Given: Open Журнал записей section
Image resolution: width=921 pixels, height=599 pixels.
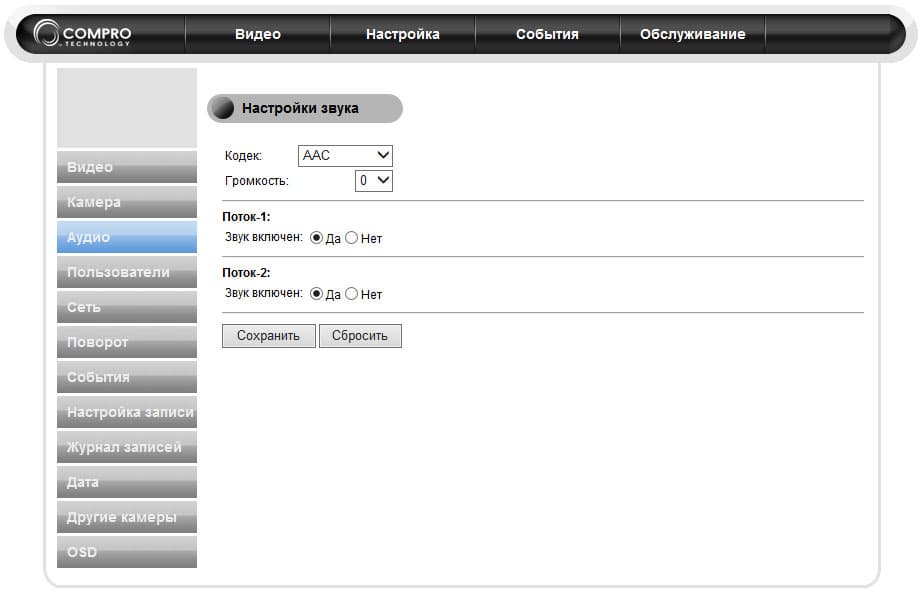Looking at the screenshot, I should click(x=127, y=447).
